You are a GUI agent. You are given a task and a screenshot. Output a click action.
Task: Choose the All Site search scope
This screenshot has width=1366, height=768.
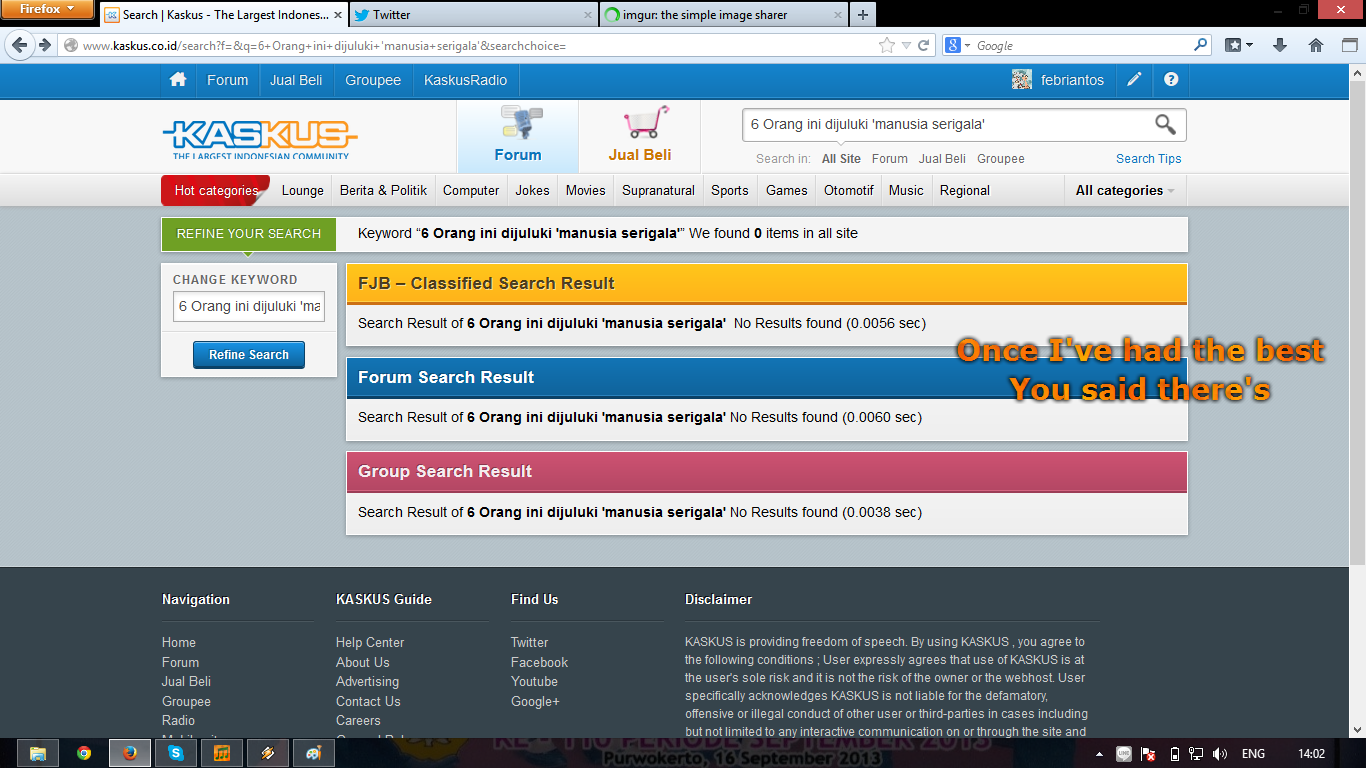pos(841,159)
